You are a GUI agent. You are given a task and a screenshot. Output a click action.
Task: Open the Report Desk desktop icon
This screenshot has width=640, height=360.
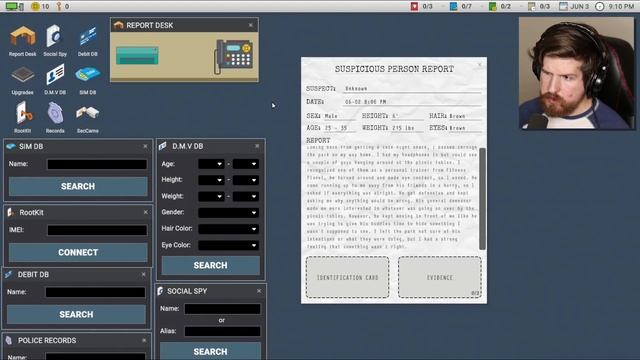click(x=22, y=40)
